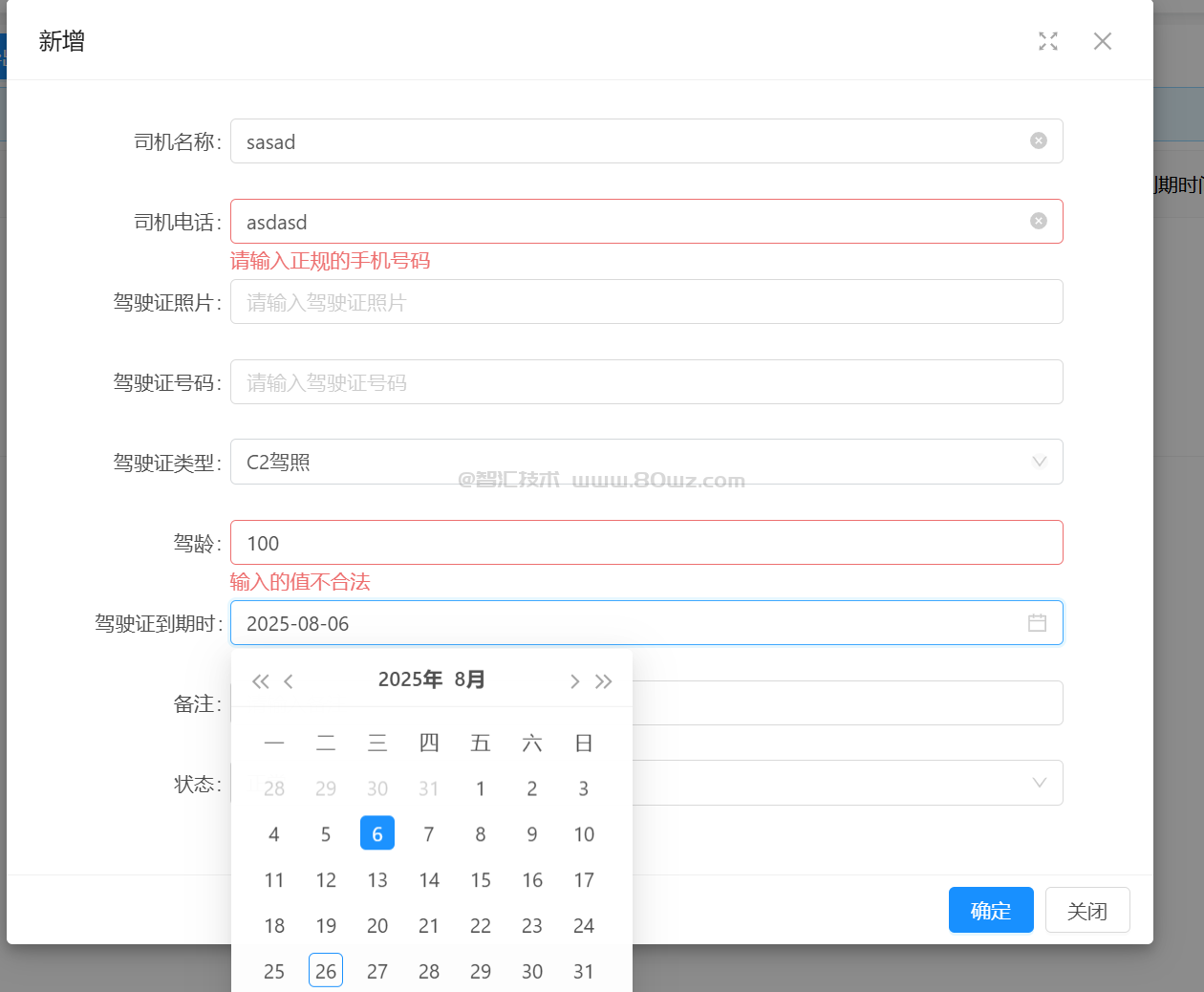Pick August 5 in the calendar
The width and height of the screenshot is (1204, 992).
coord(326,834)
